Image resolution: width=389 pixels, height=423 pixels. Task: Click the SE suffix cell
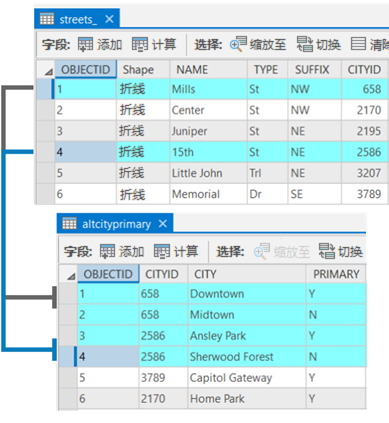[314, 194]
